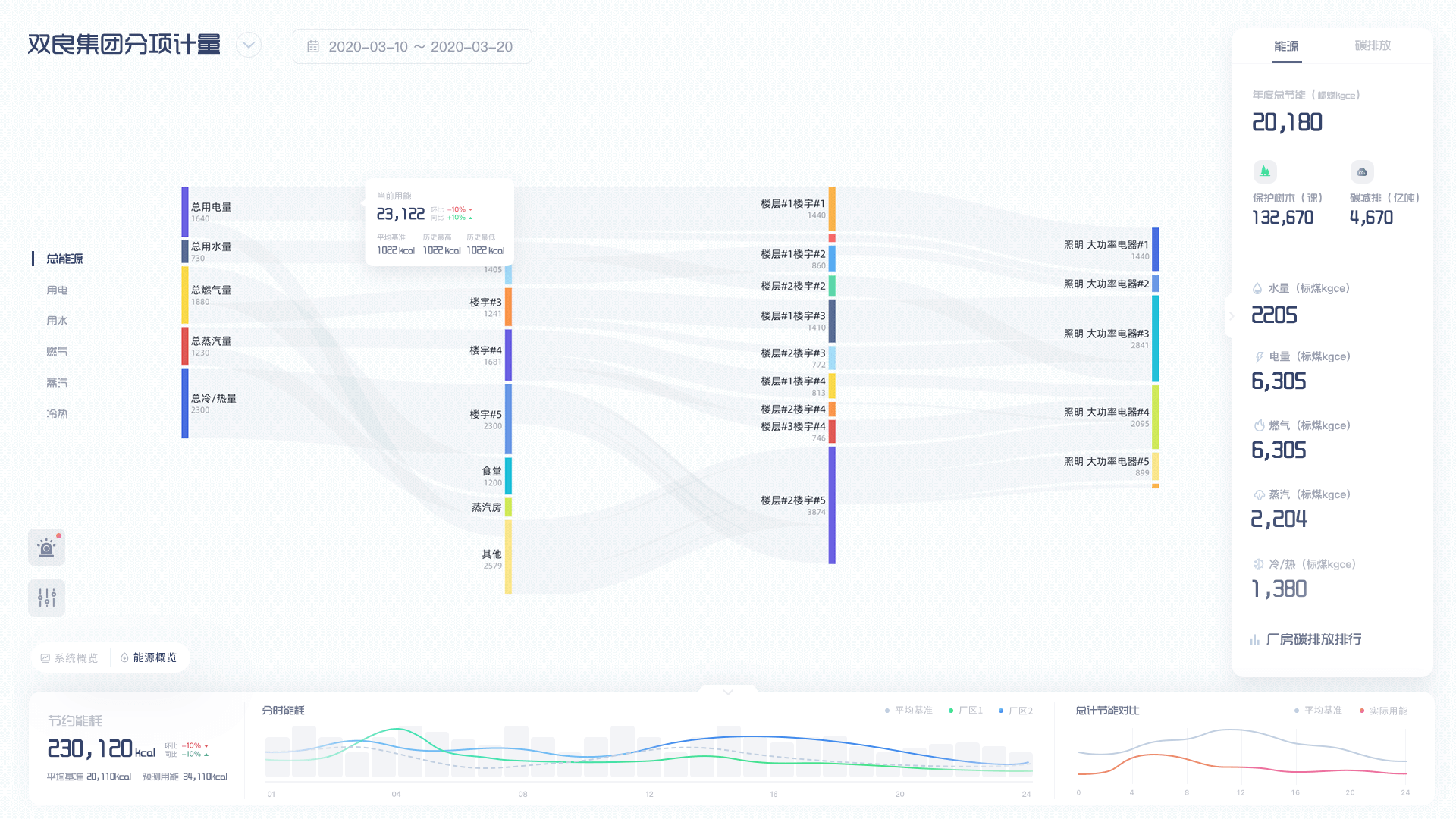Viewport: 1456px width, 819px height.
Task: Click the 总冷/热量 blue Sankey node bar
Action: [185, 403]
